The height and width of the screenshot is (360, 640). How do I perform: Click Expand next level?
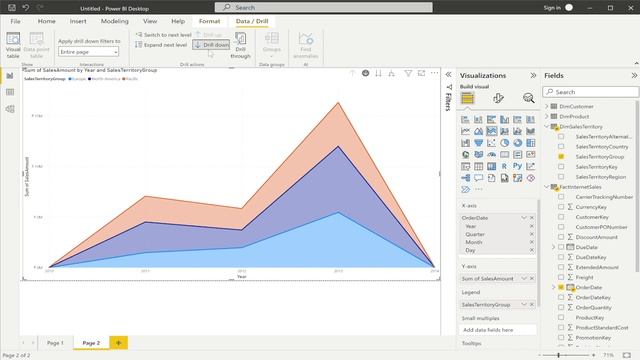161,45
